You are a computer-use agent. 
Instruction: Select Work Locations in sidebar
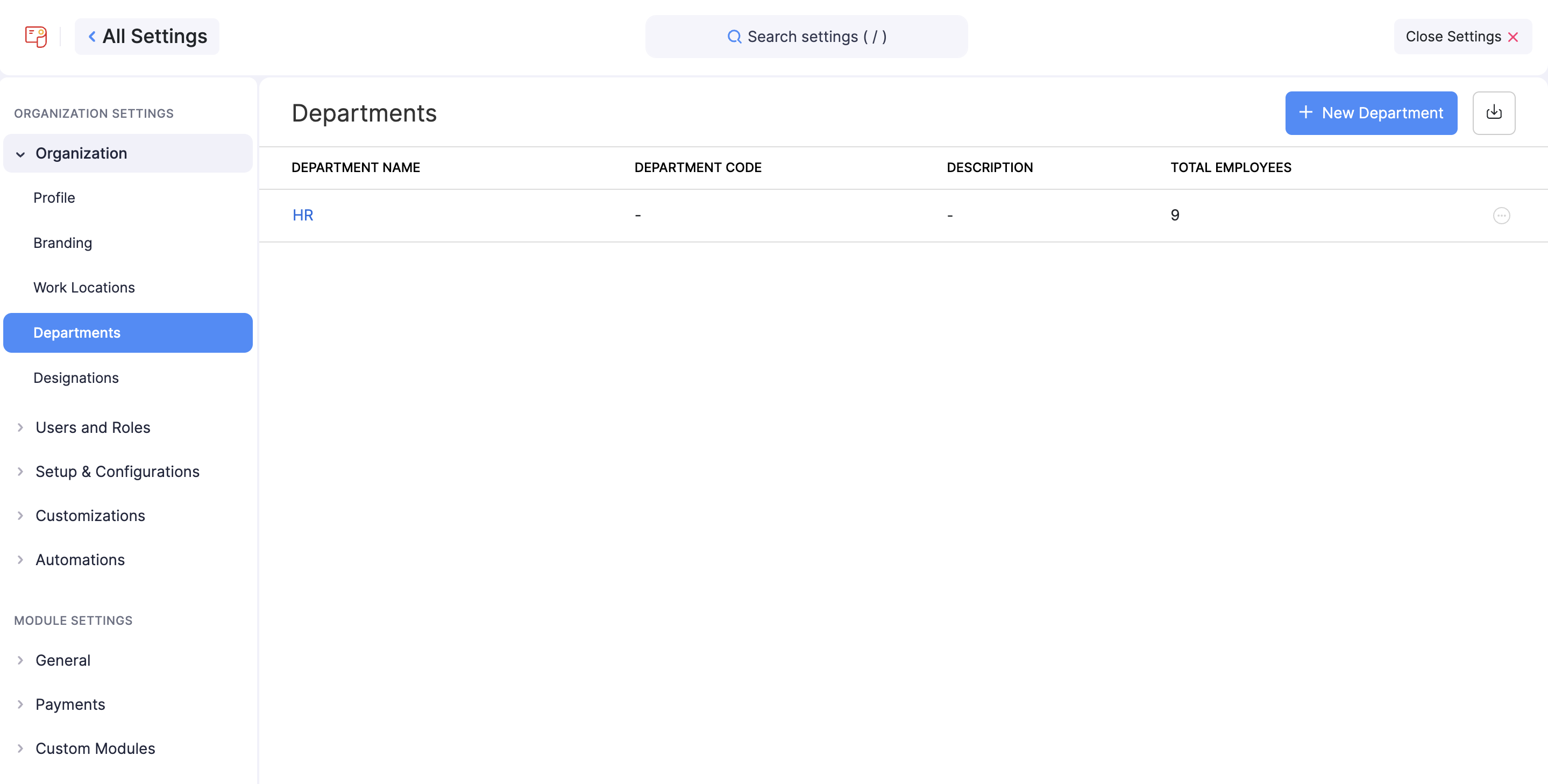pos(84,287)
